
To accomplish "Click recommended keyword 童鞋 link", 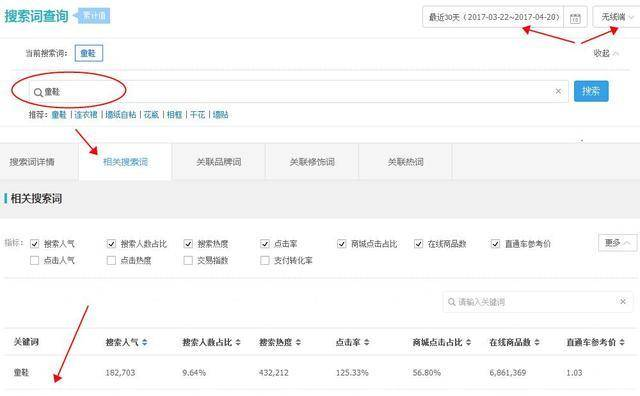I will 59,115.
